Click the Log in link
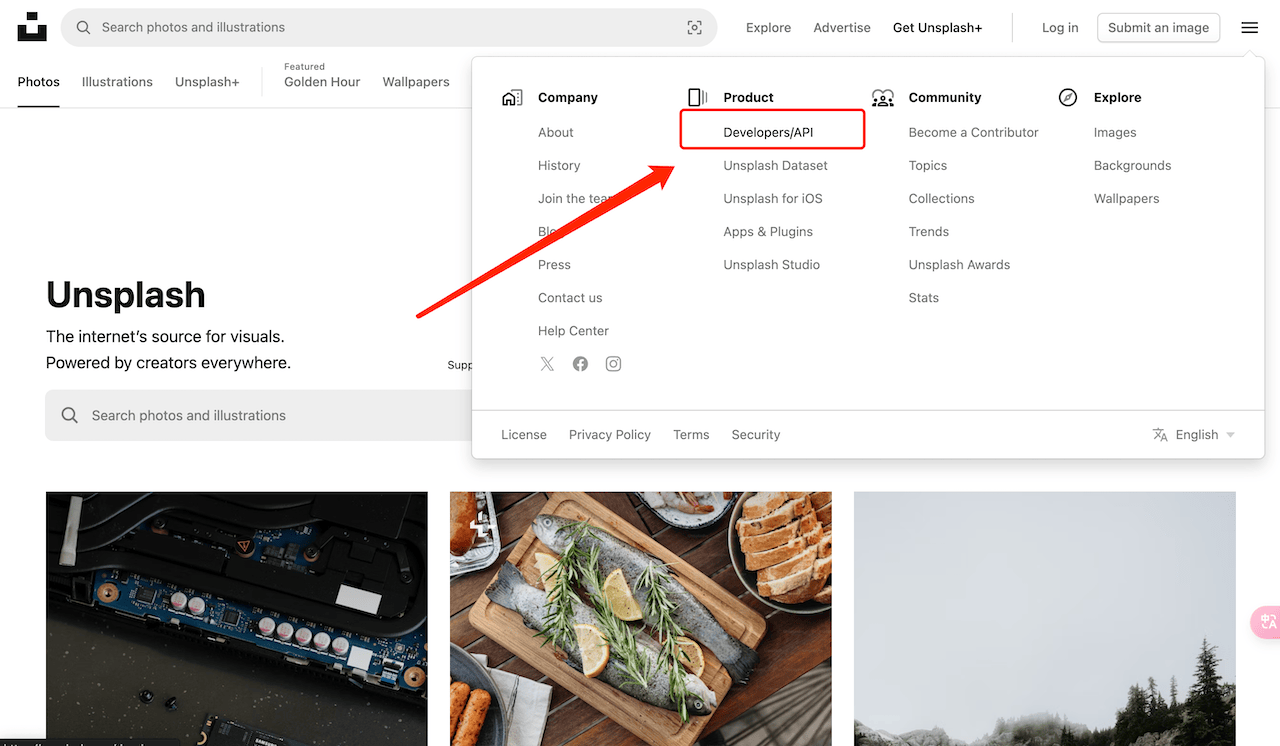This screenshot has width=1280, height=746. click(1060, 28)
